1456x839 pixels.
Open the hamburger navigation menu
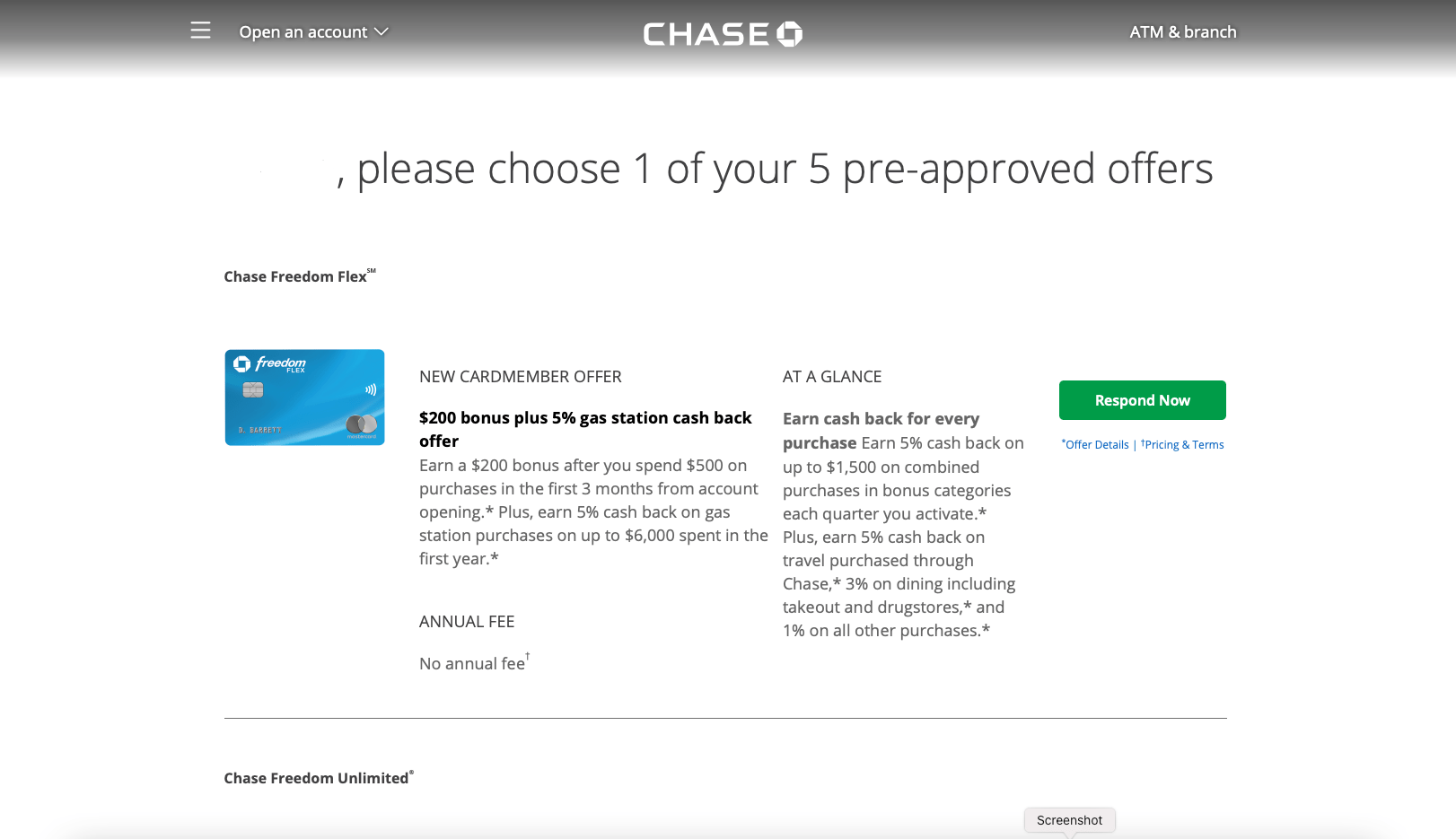tap(200, 31)
